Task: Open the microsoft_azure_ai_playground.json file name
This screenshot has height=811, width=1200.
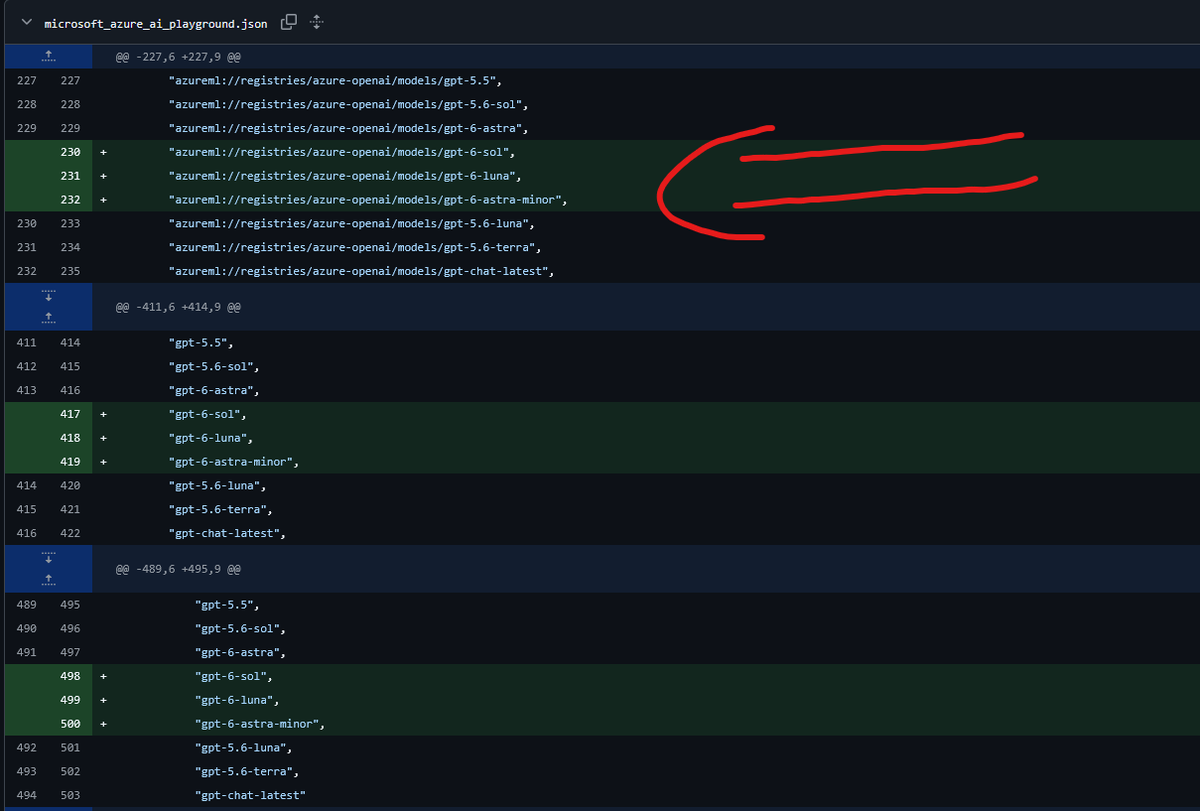Action: point(157,22)
